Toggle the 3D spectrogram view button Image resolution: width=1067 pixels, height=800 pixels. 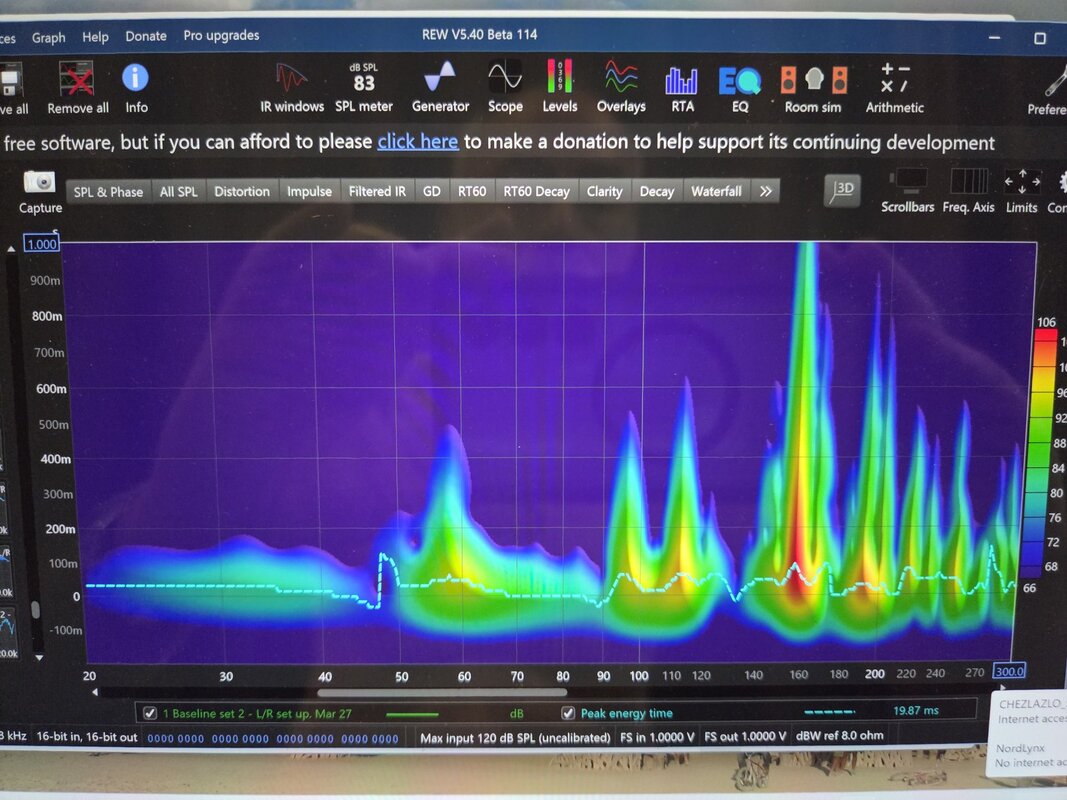[x=842, y=190]
